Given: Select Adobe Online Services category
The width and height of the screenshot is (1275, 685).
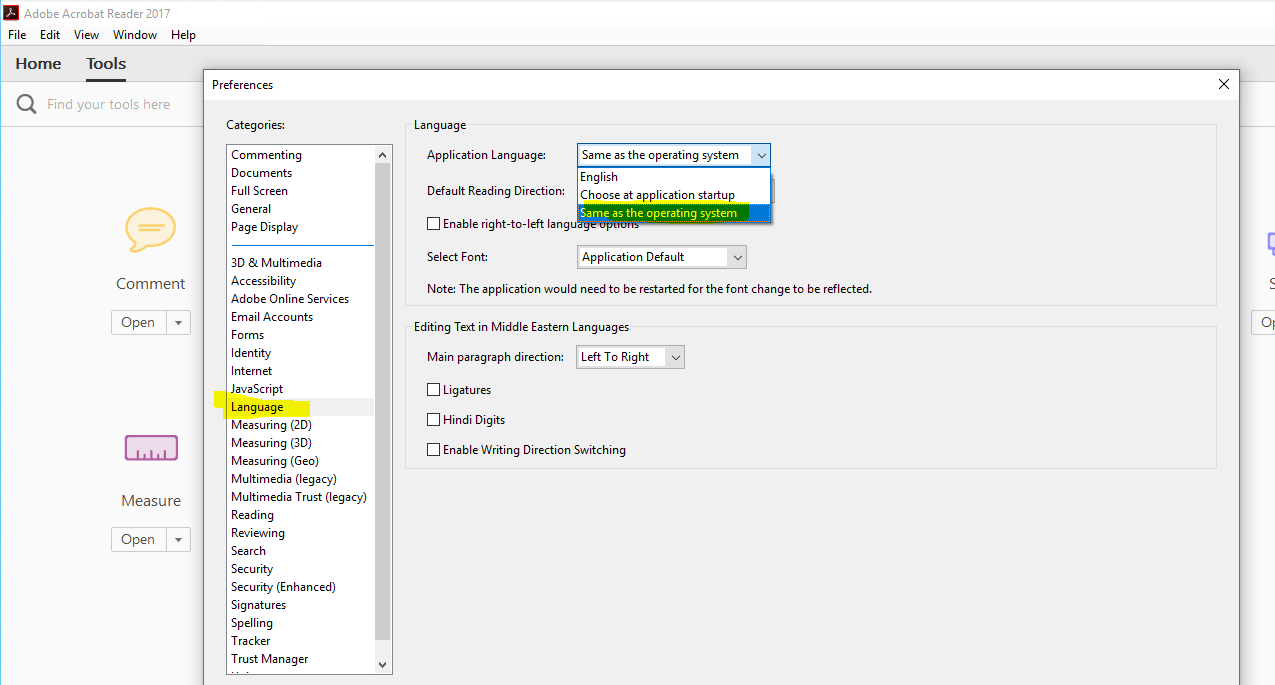Looking at the screenshot, I should pyautogui.click(x=290, y=299).
